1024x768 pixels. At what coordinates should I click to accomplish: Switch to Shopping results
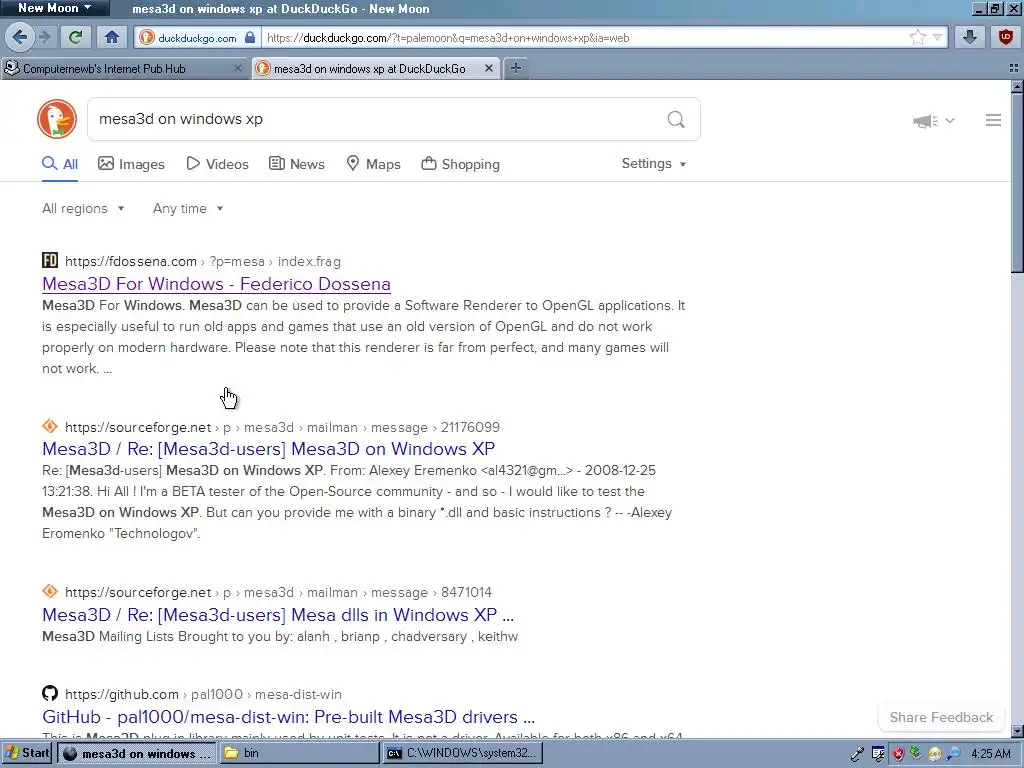[x=460, y=164]
